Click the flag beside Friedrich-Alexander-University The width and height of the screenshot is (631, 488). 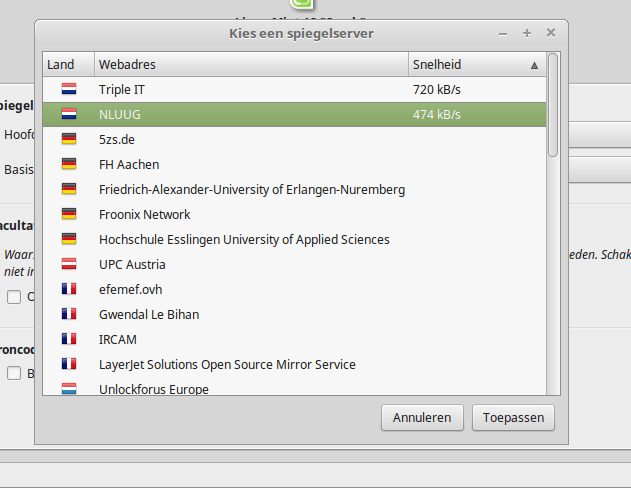[69, 189]
